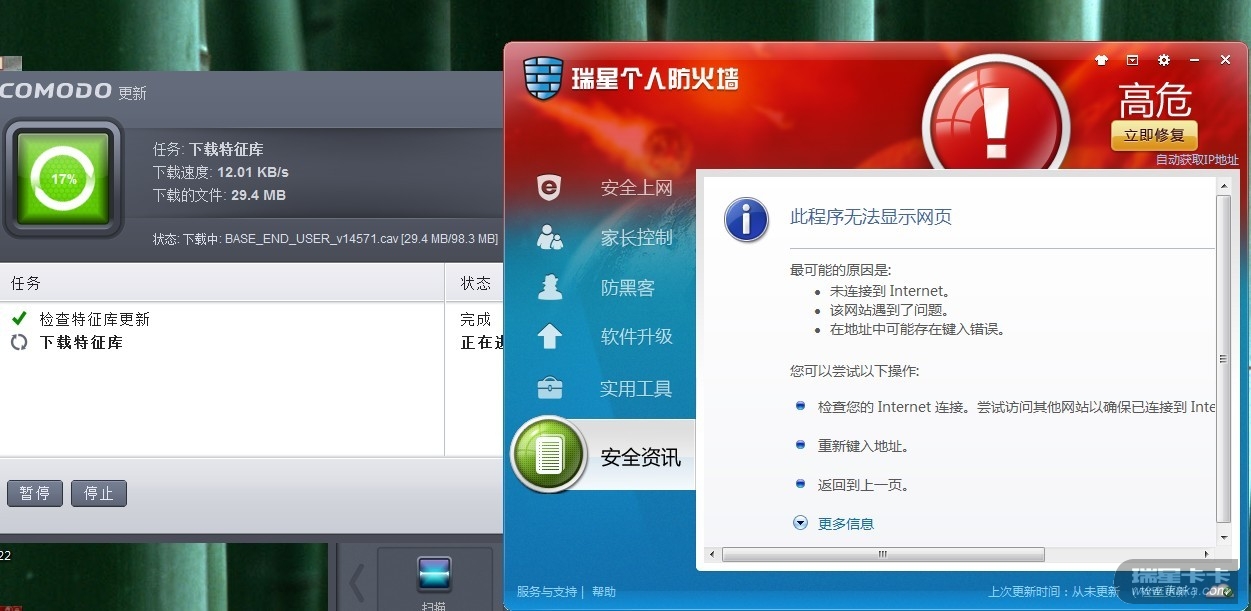Viewport: 1251px width, 611px height.
Task: Select the 安全资讯 tab
Action: (x=640, y=457)
